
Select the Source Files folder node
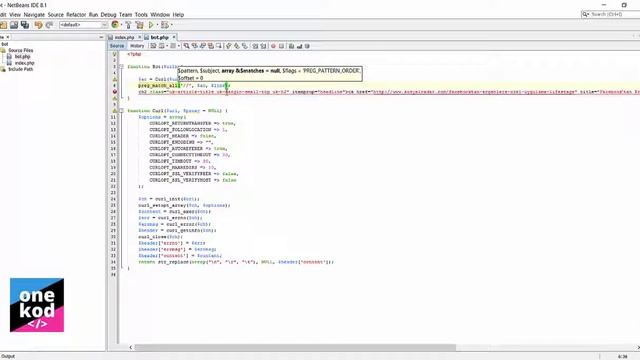(x=20, y=50)
